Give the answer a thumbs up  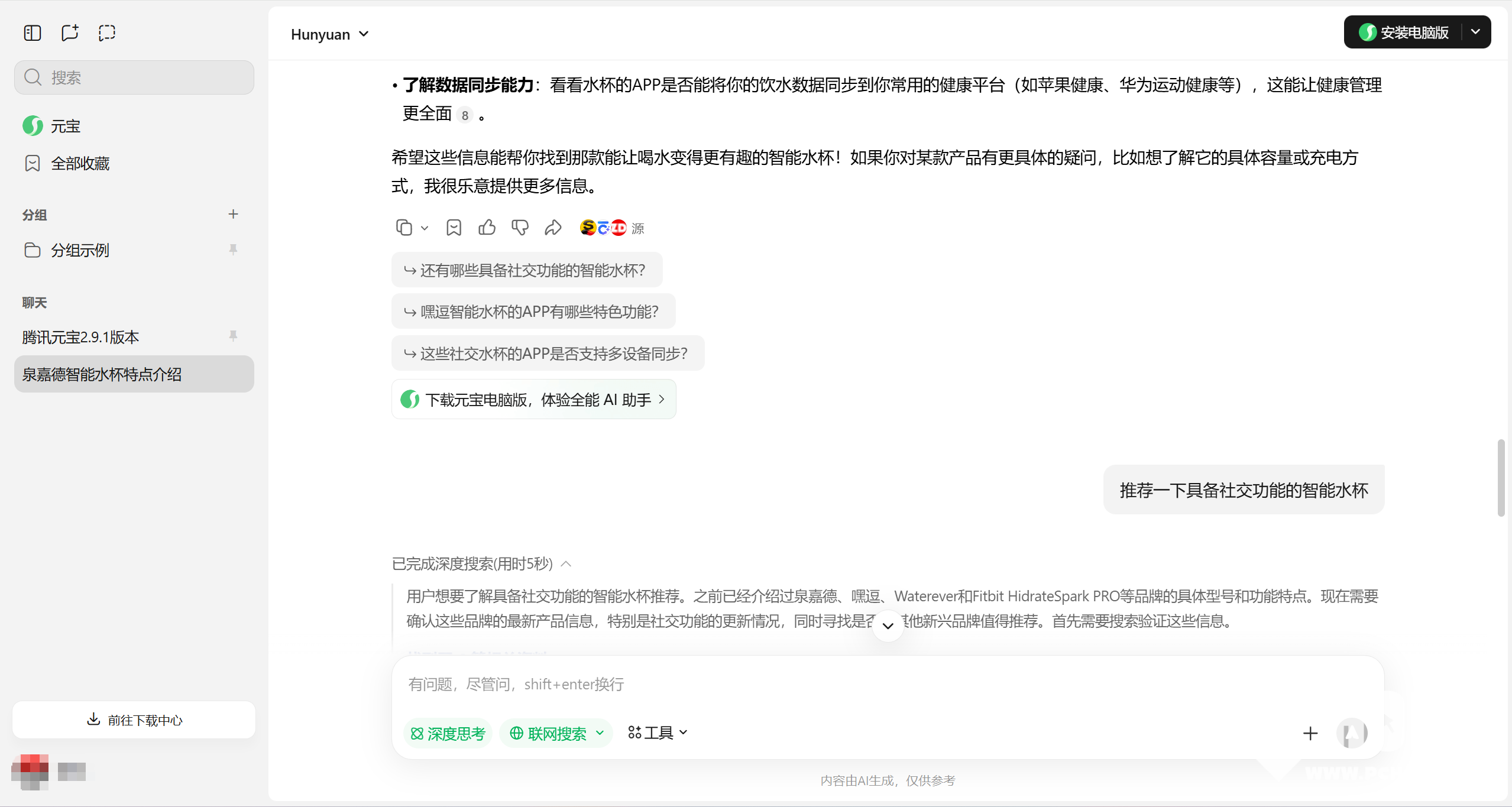coord(487,228)
